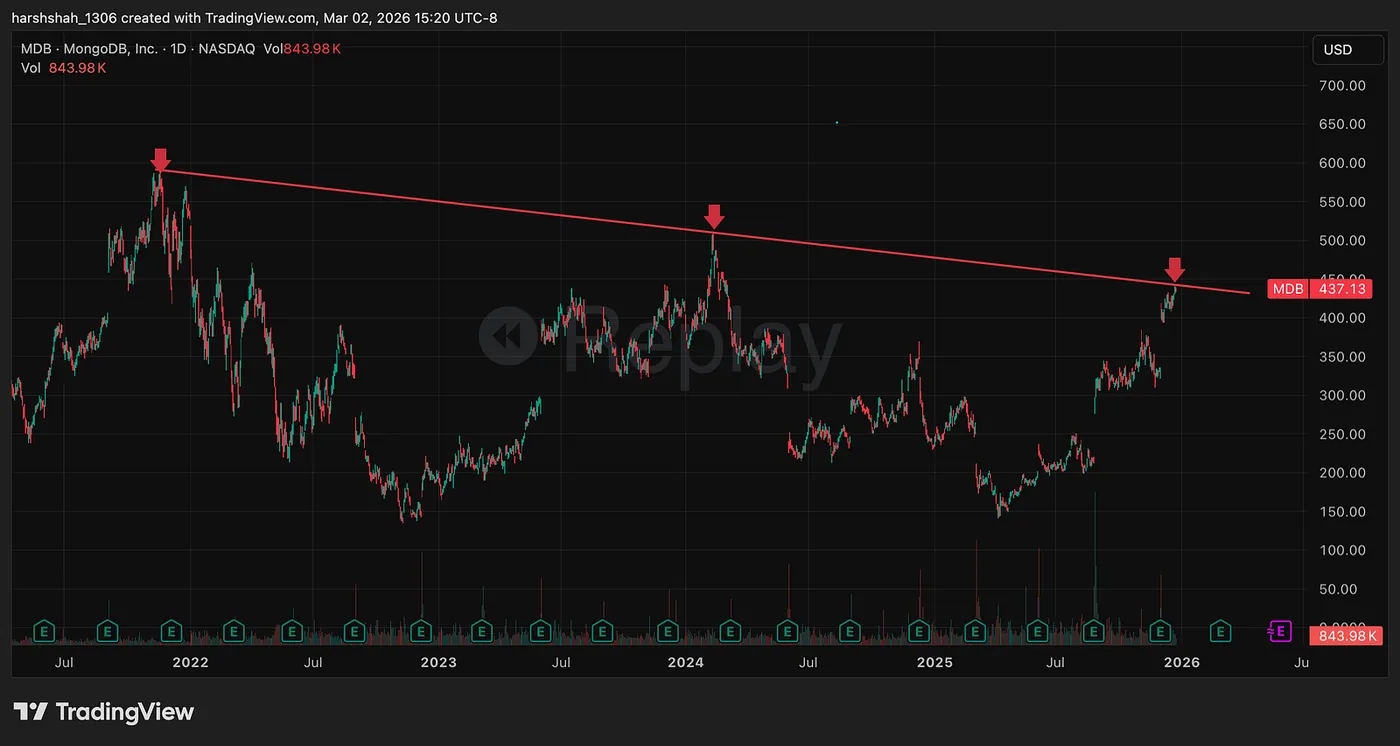Click the 600.00 price axis label
The width and height of the screenshot is (1400, 746).
1344,163
